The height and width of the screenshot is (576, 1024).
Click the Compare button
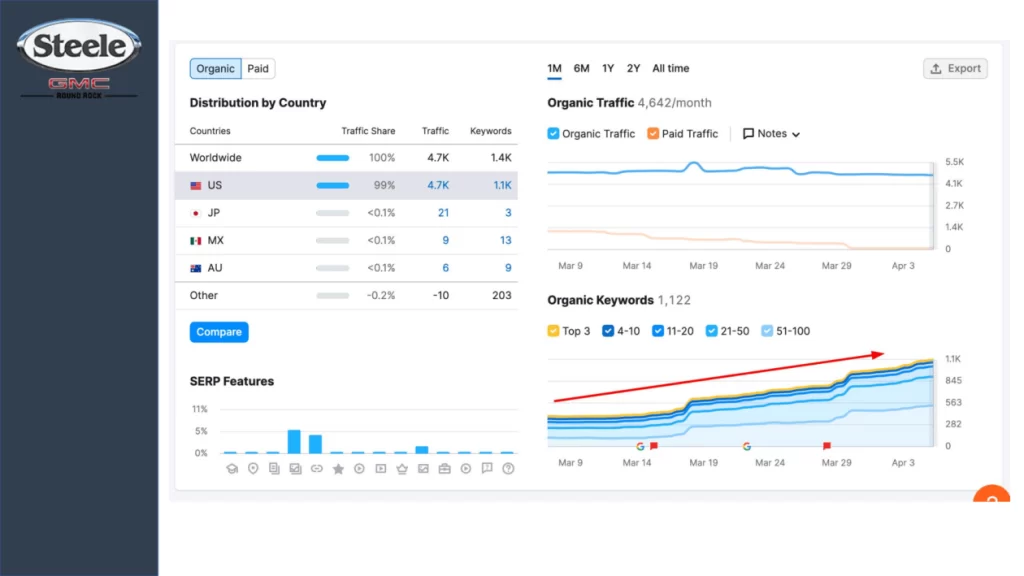(219, 332)
